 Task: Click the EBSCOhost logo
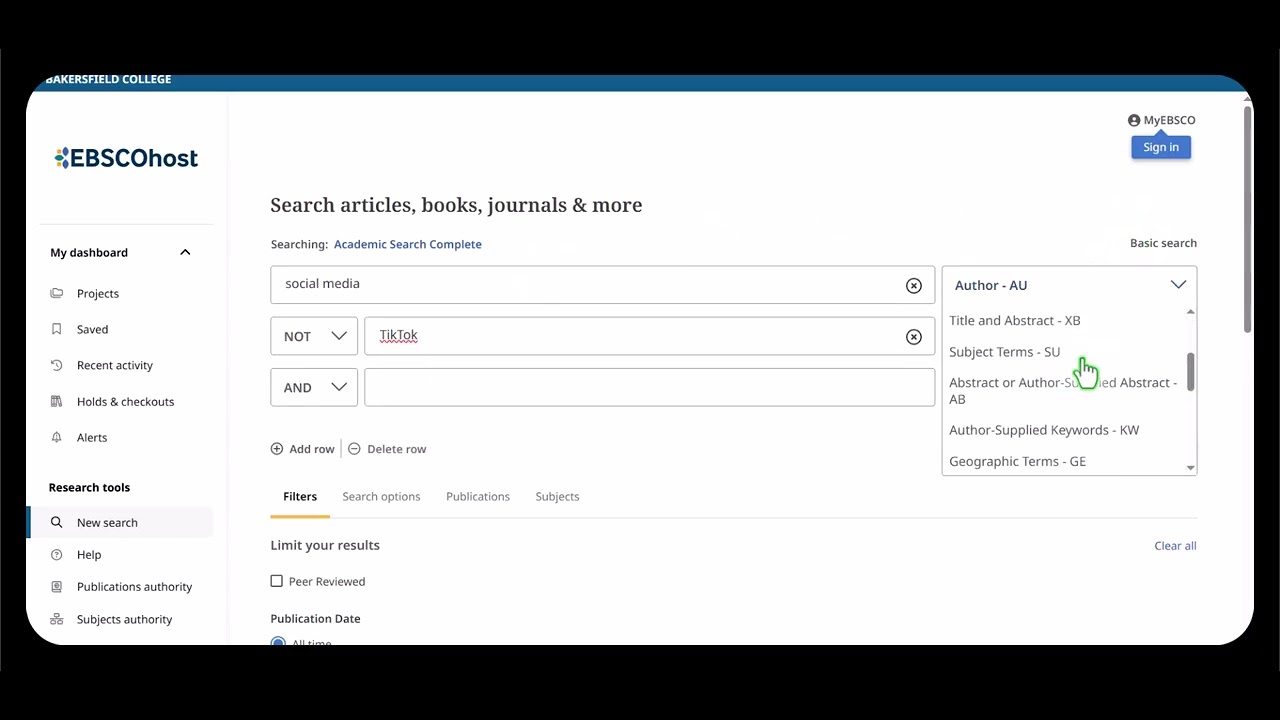pyautogui.click(x=126, y=158)
